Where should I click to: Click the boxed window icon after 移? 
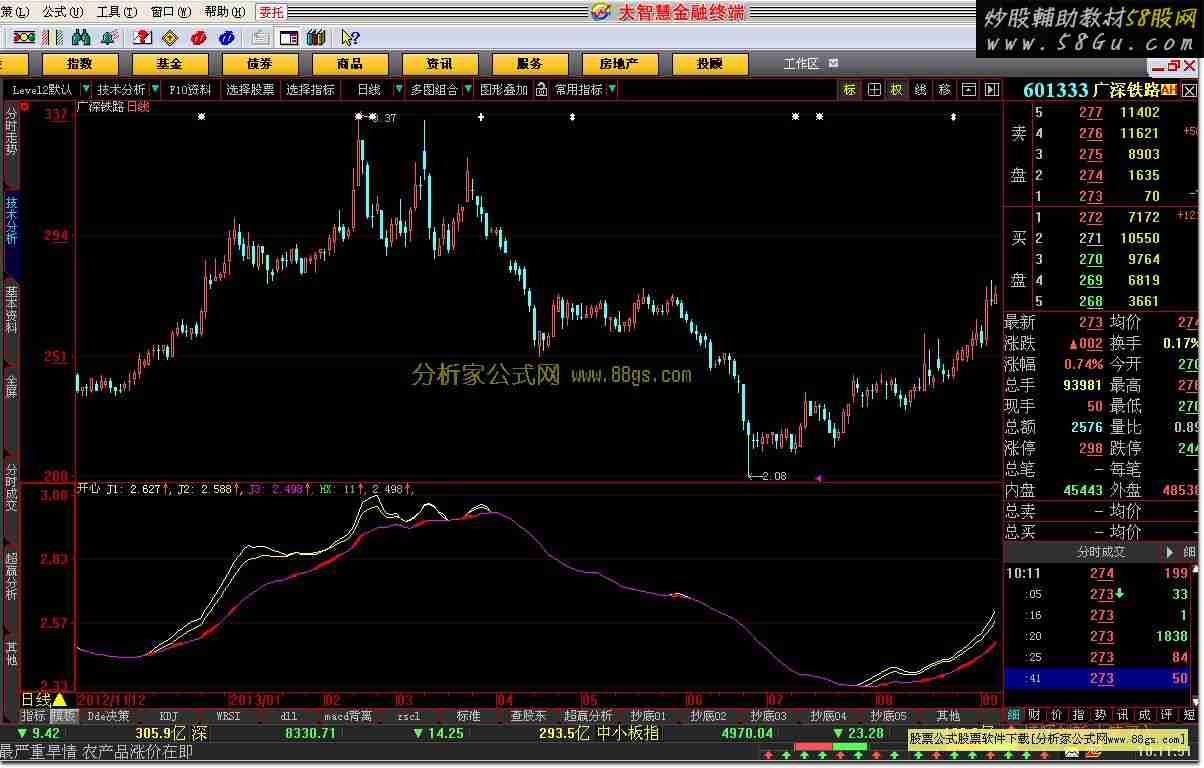coord(968,89)
